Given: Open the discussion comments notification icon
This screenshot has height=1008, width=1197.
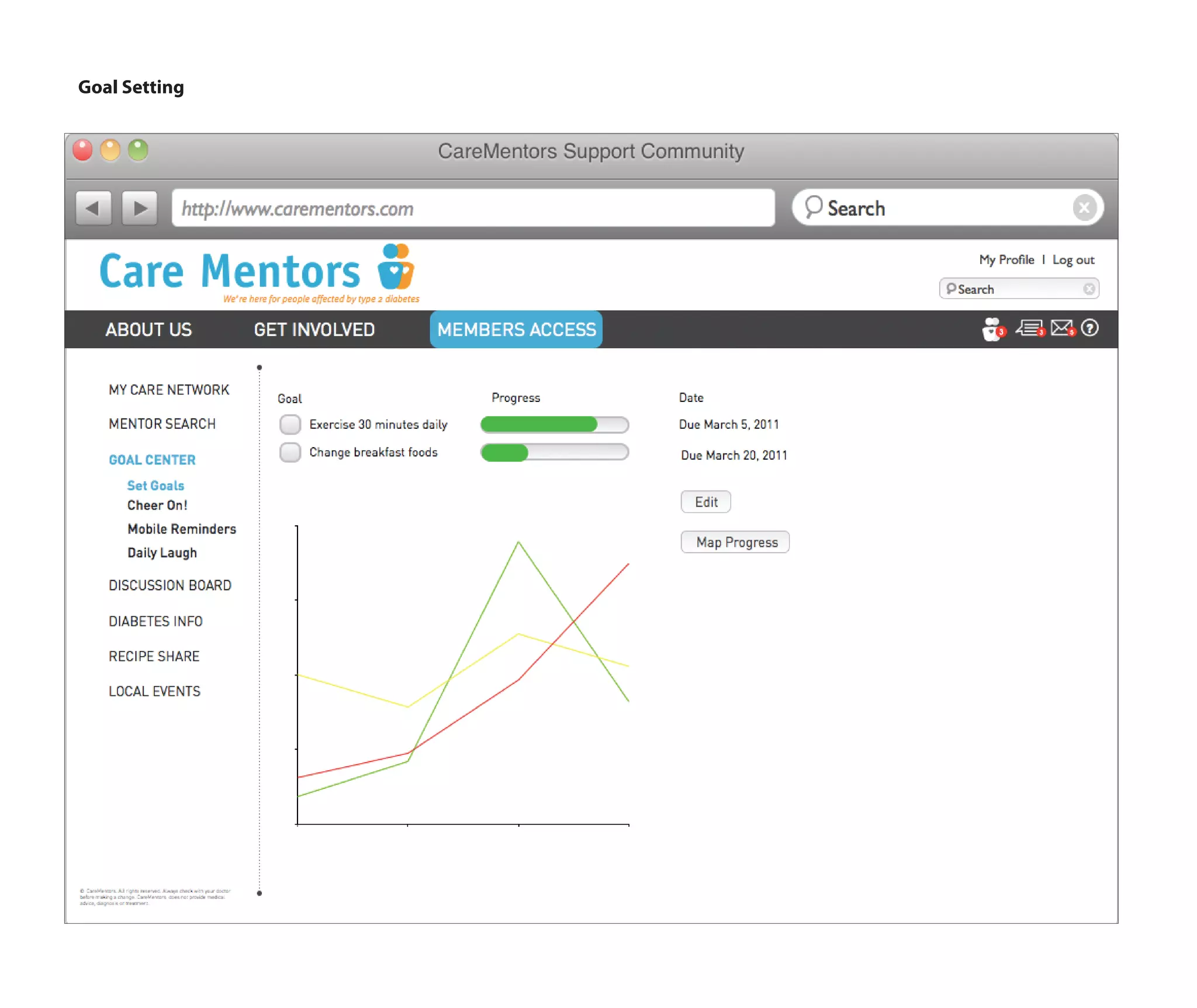Looking at the screenshot, I should pyautogui.click(x=1029, y=328).
